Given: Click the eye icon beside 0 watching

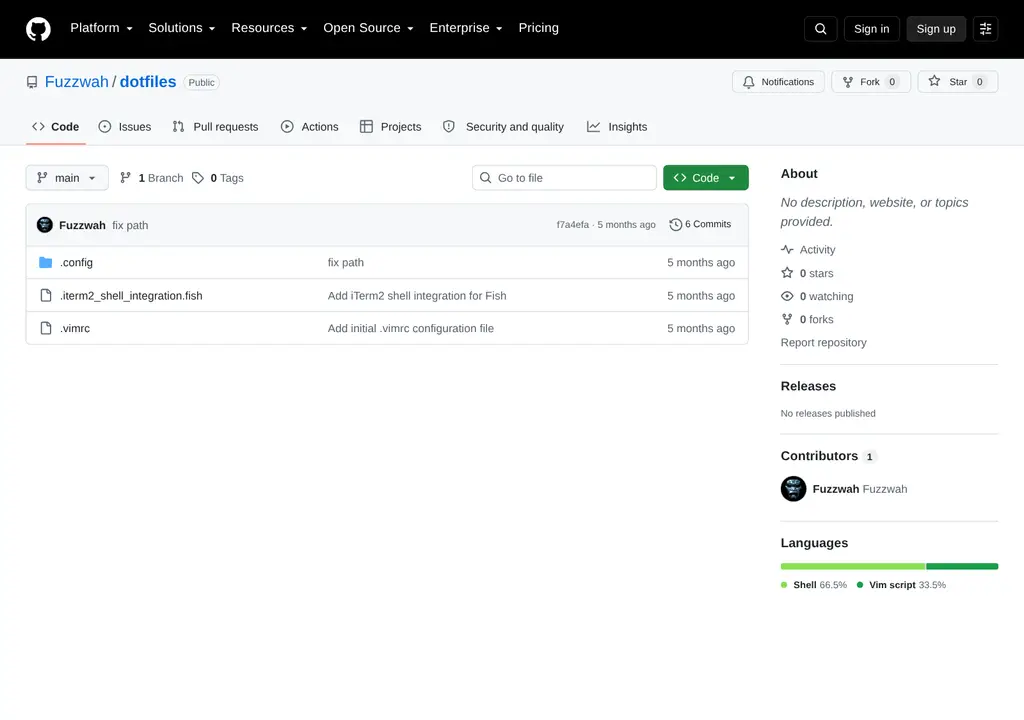Looking at the screenshot, I should [787, 296].
